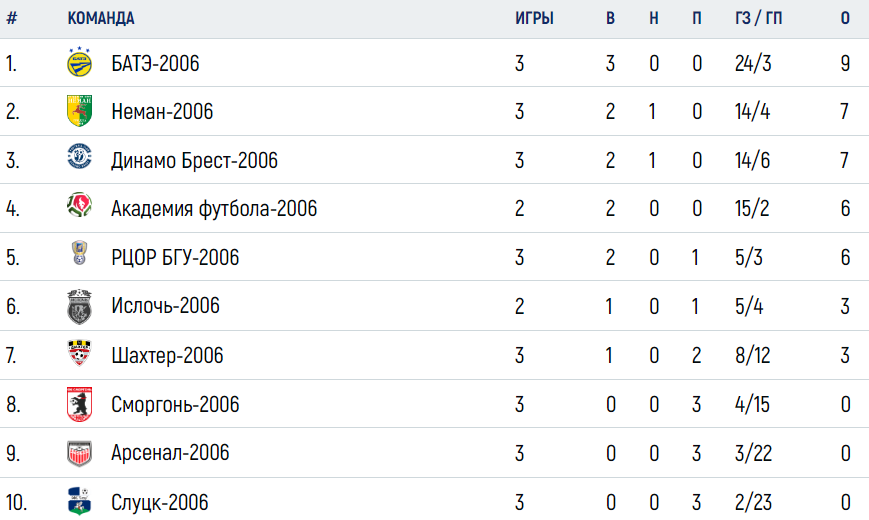Viewport: 869px width, 520px height.
Task: Open the Неман-2006 team page
Action: 162,111
